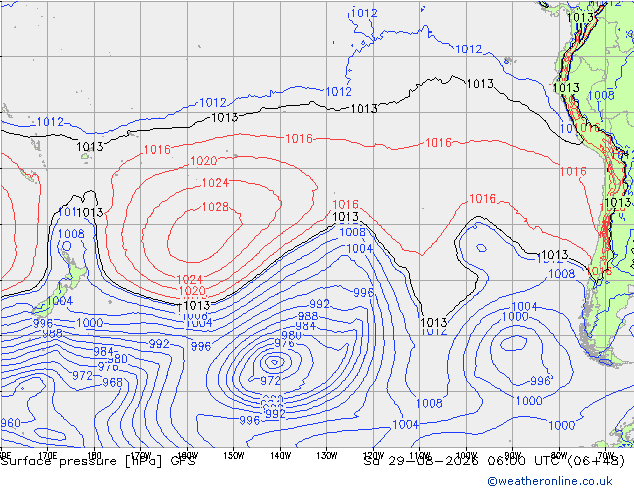Viewport: 634px width, 490px height.
Task: Click the 80W longitude axis label
Action: click(559, 456)
